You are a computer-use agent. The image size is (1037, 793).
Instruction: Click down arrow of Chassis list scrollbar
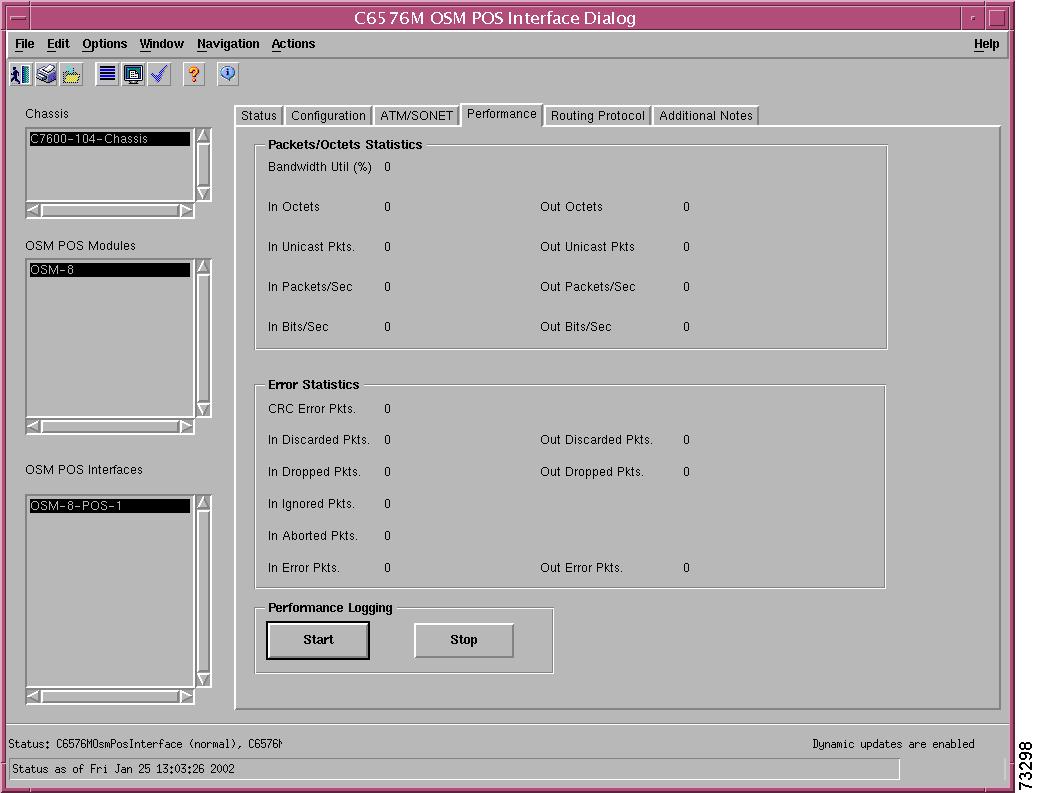click(x=203, y=193)
